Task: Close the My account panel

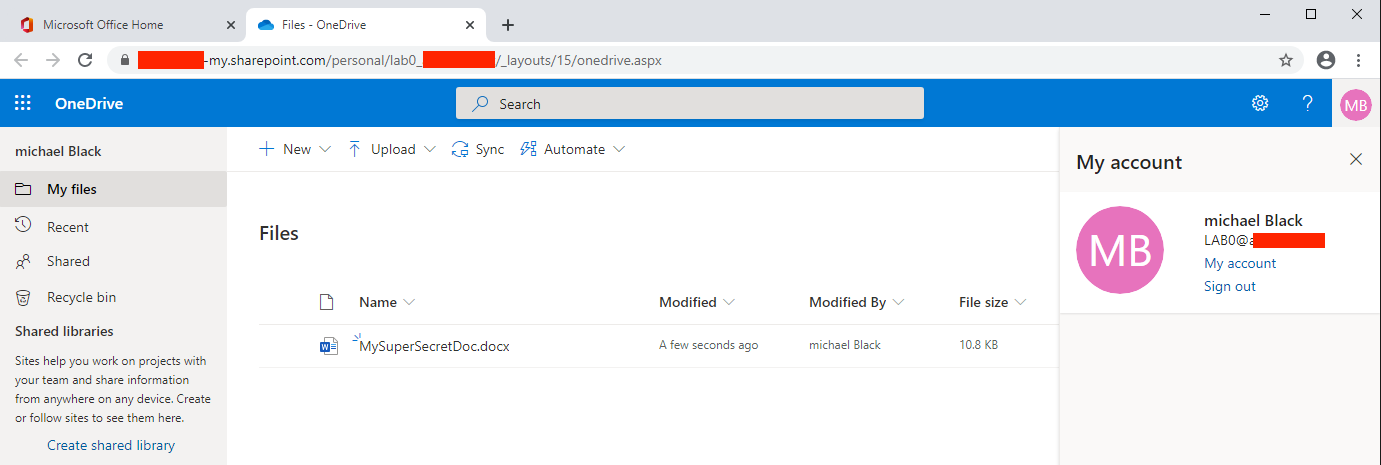Action: 1356,159
